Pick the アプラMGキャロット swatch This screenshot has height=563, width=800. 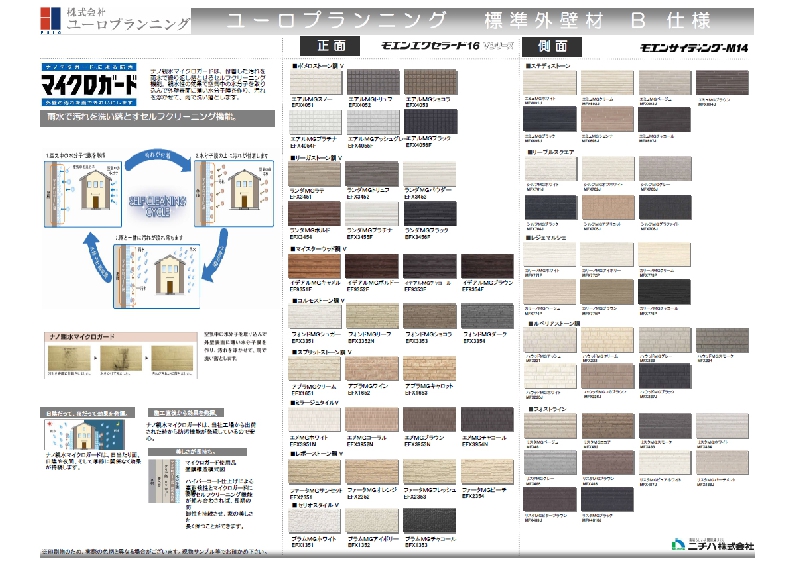coord(430,369)
